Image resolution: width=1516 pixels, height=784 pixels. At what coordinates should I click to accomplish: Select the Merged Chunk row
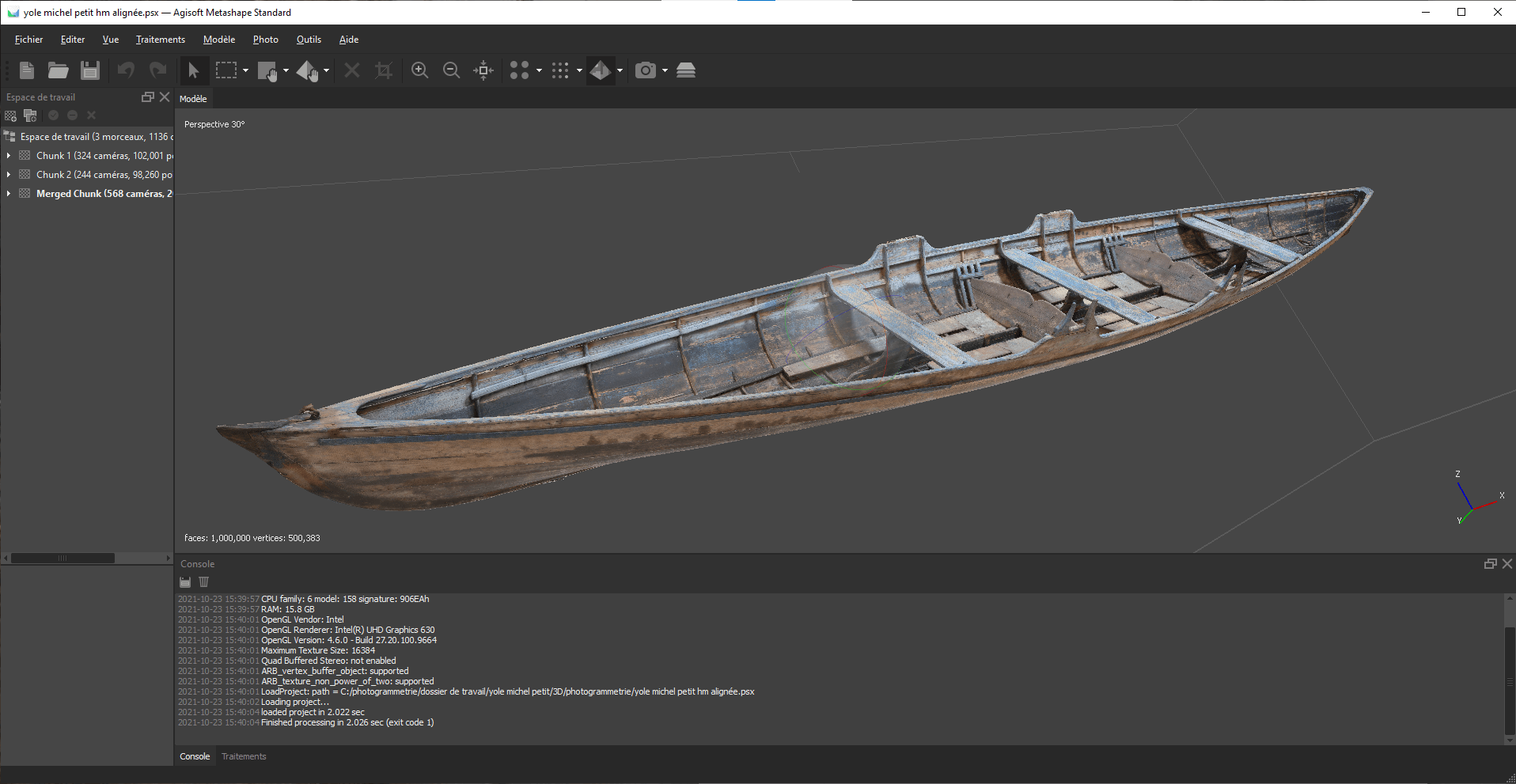coord(87,194)
